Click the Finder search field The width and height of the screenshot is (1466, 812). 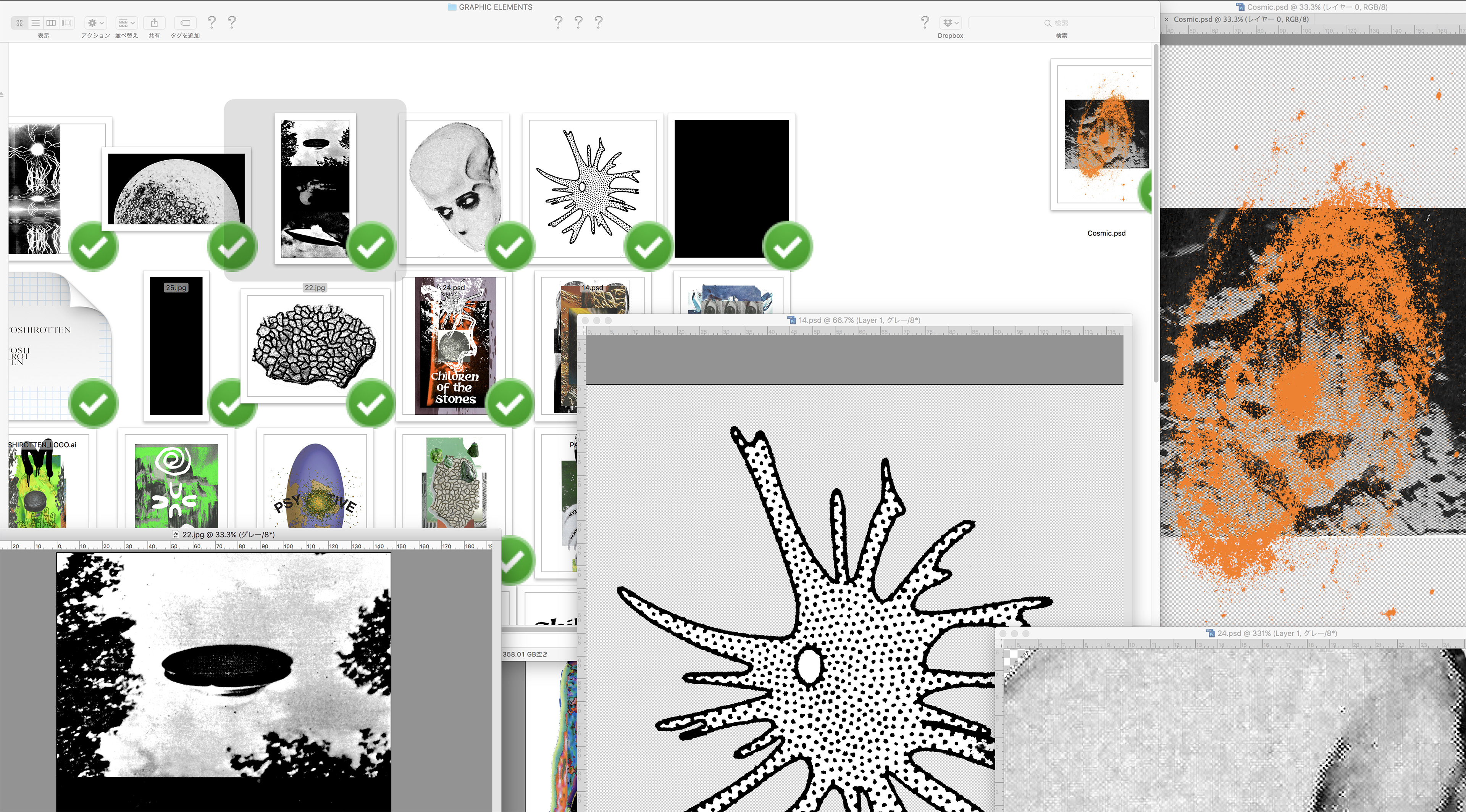[1061, 23]
